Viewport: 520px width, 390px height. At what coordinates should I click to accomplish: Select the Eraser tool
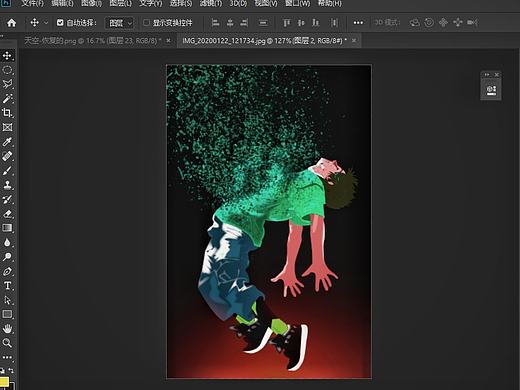coord(7,214)
